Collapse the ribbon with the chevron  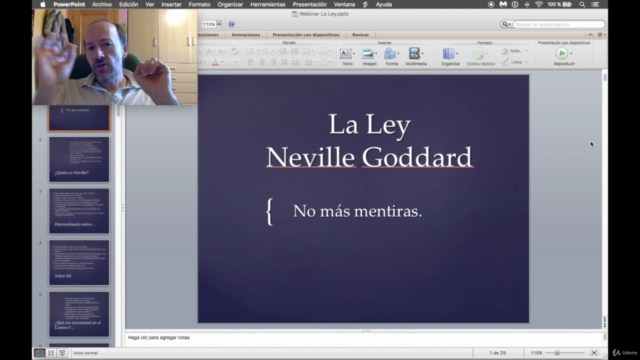tap(590, 35)
